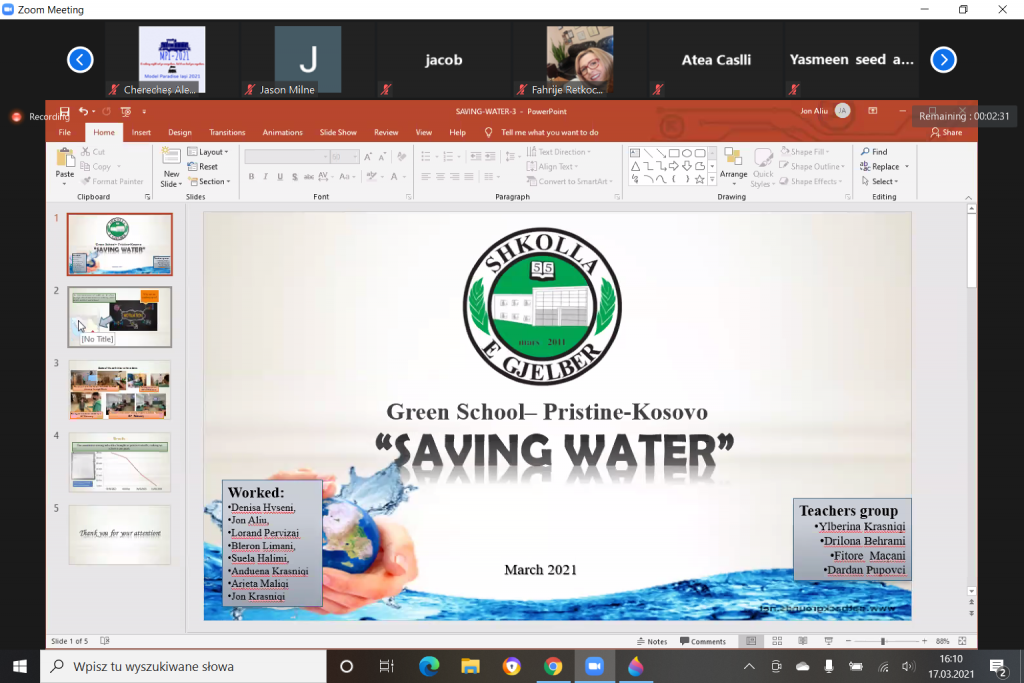1024x683 pixels.
Task: Open Zoom app in Windows taskbar
Action: (x=594, y=666)
